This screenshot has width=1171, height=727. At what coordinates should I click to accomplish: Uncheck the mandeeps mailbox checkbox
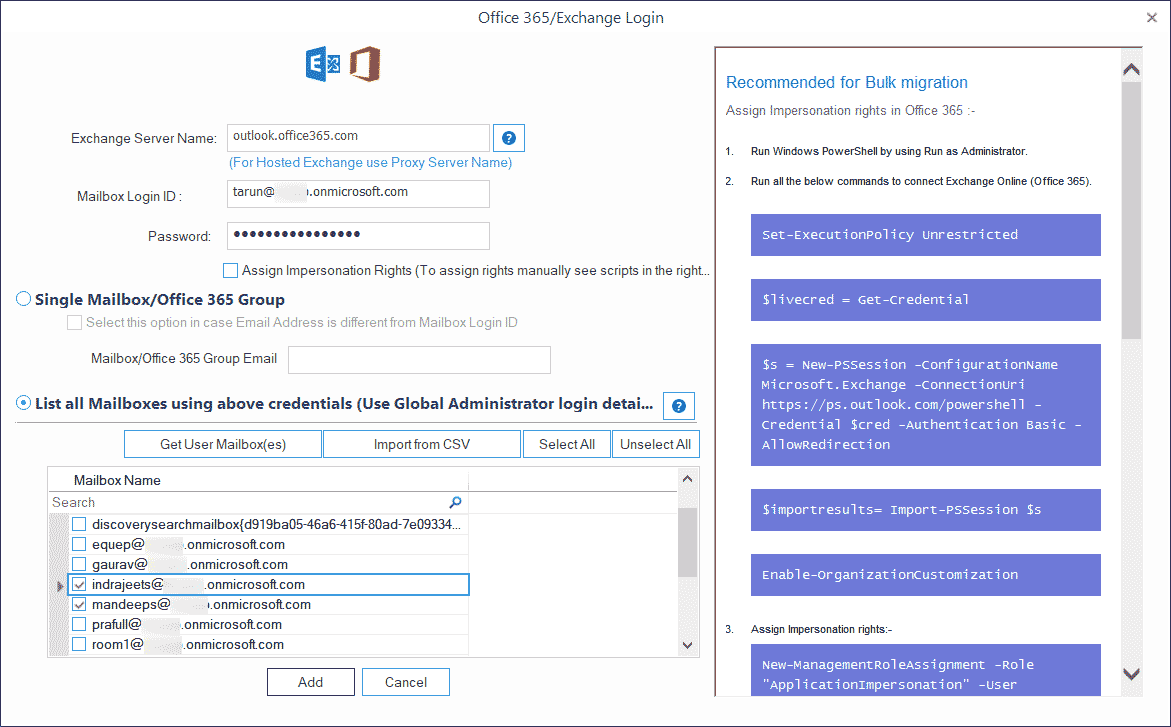coord(79,604)
